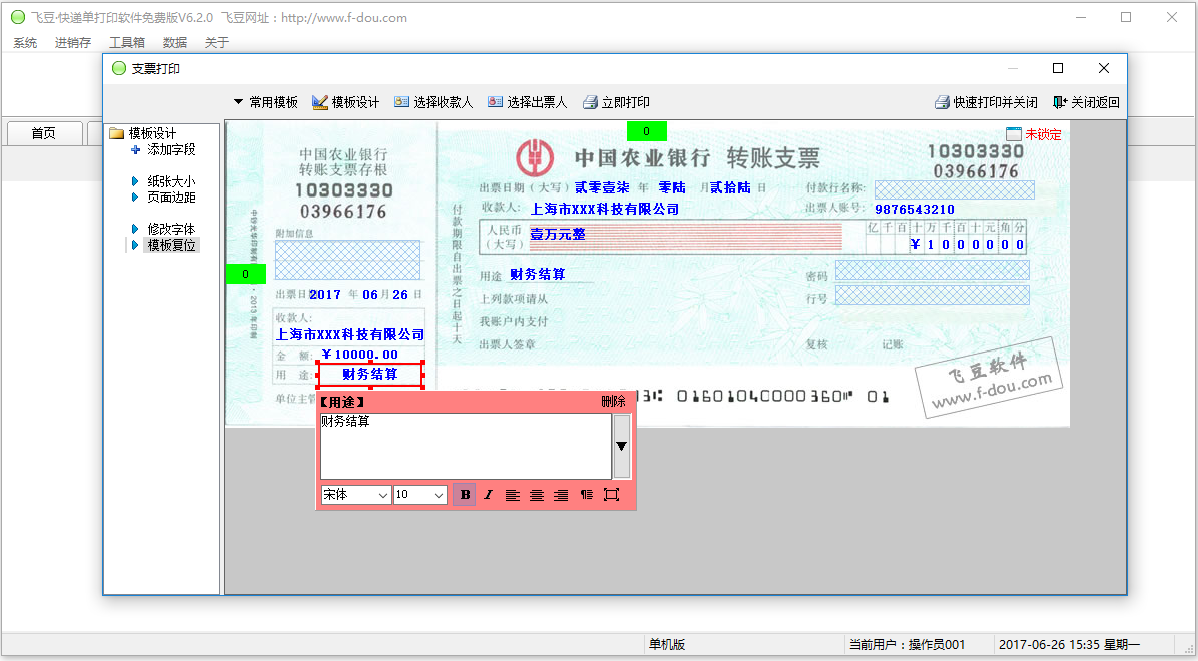The width and height of the screenshot is (1198, 661).
Task: Open the 系统 menu
Action: 25,43
